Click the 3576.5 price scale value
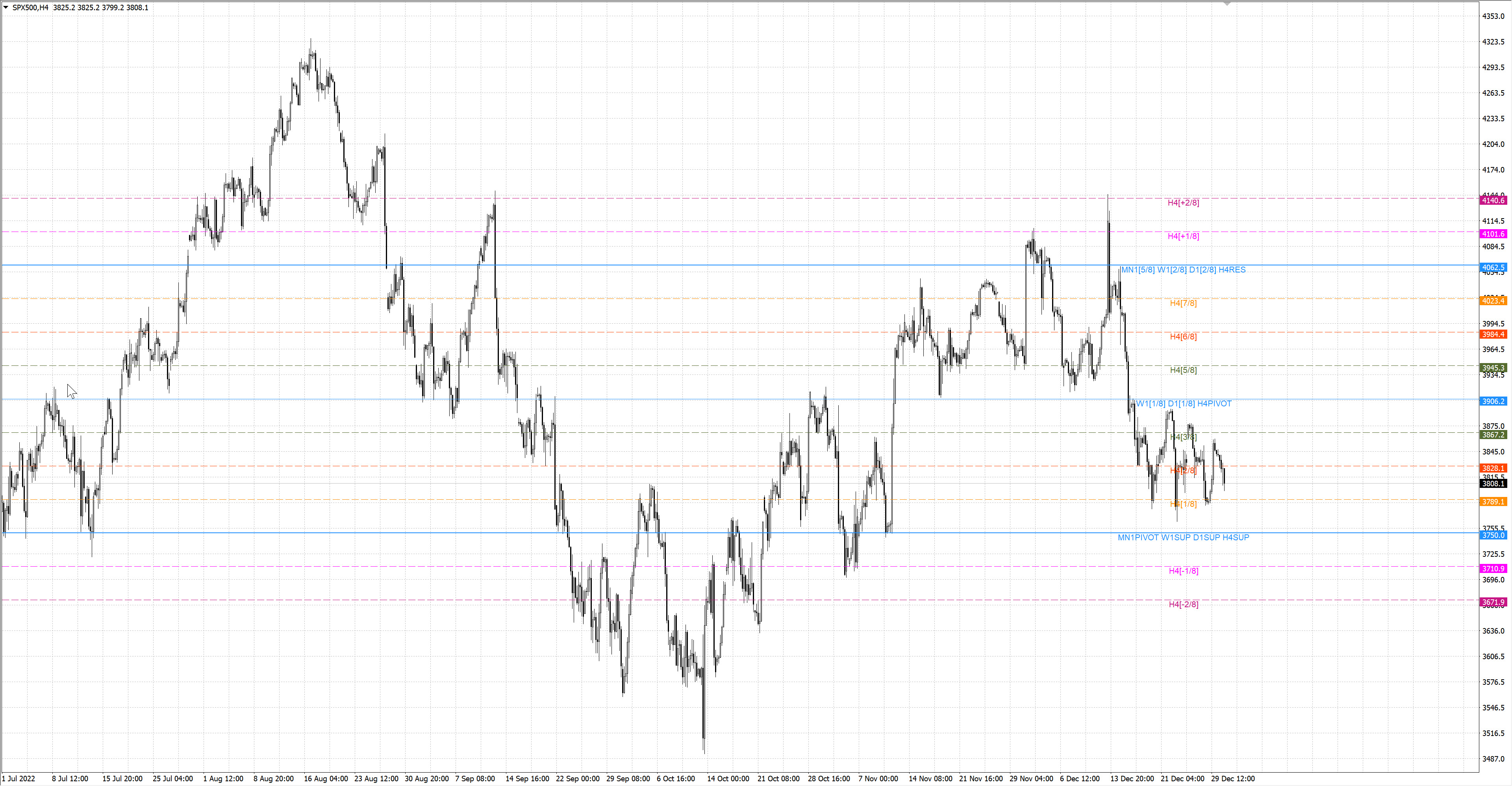1512x786 pixels. click(x=1493, y=682)
